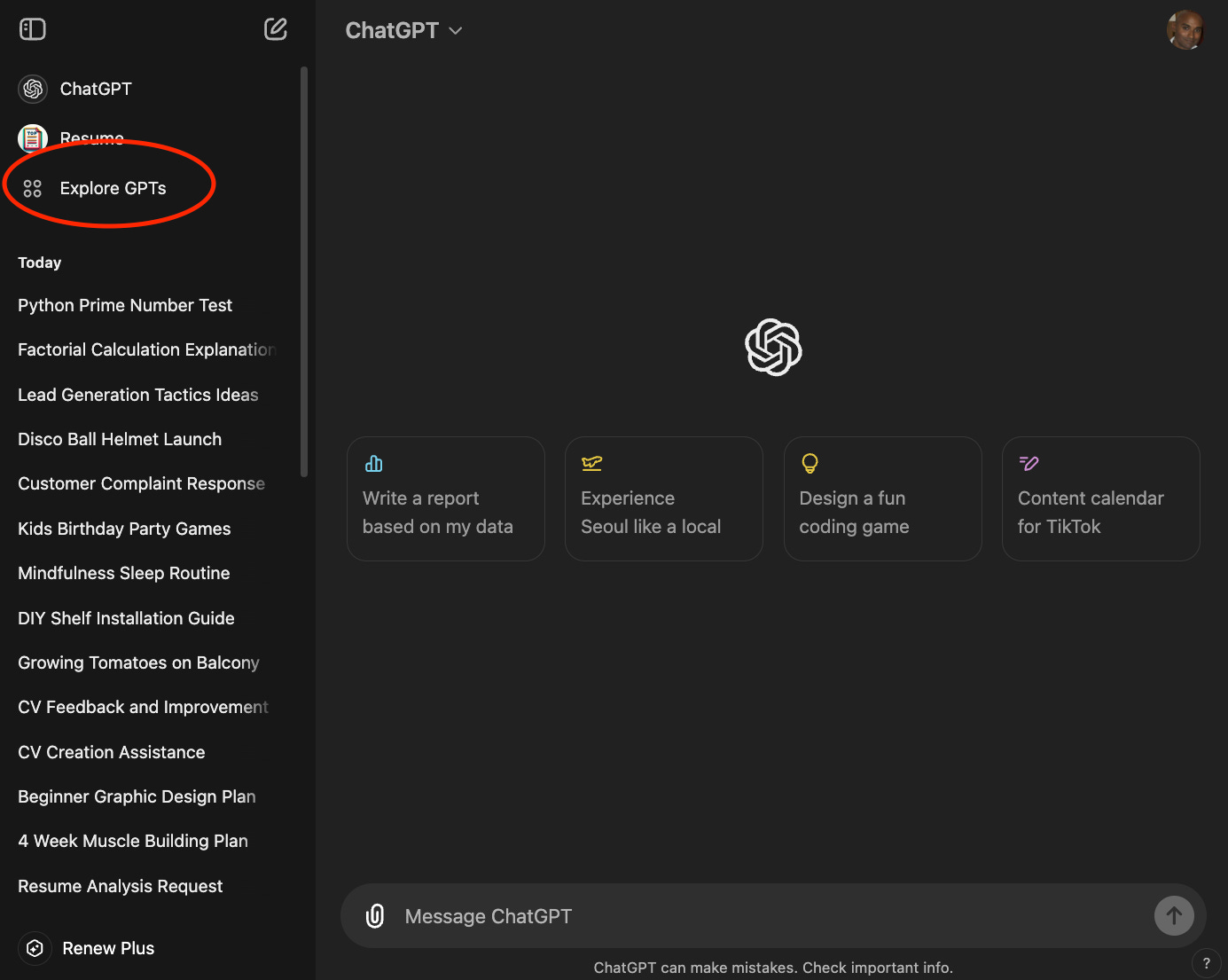
Task: Start a new chat with the compose icon
Action: 276,29
